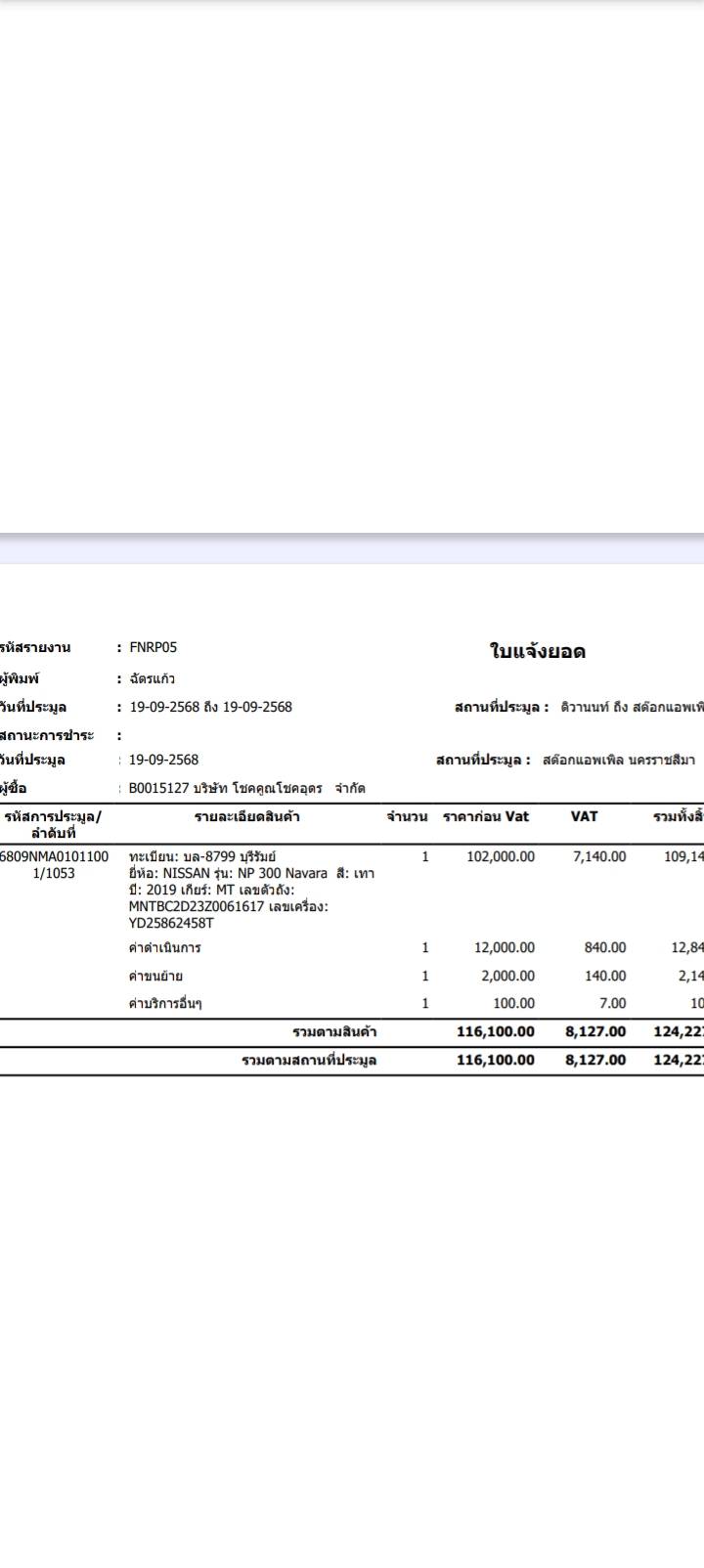Viewport: 704px width, 1568px height.
Task: Select engine number YD25862458T
Action: point(171,923)
